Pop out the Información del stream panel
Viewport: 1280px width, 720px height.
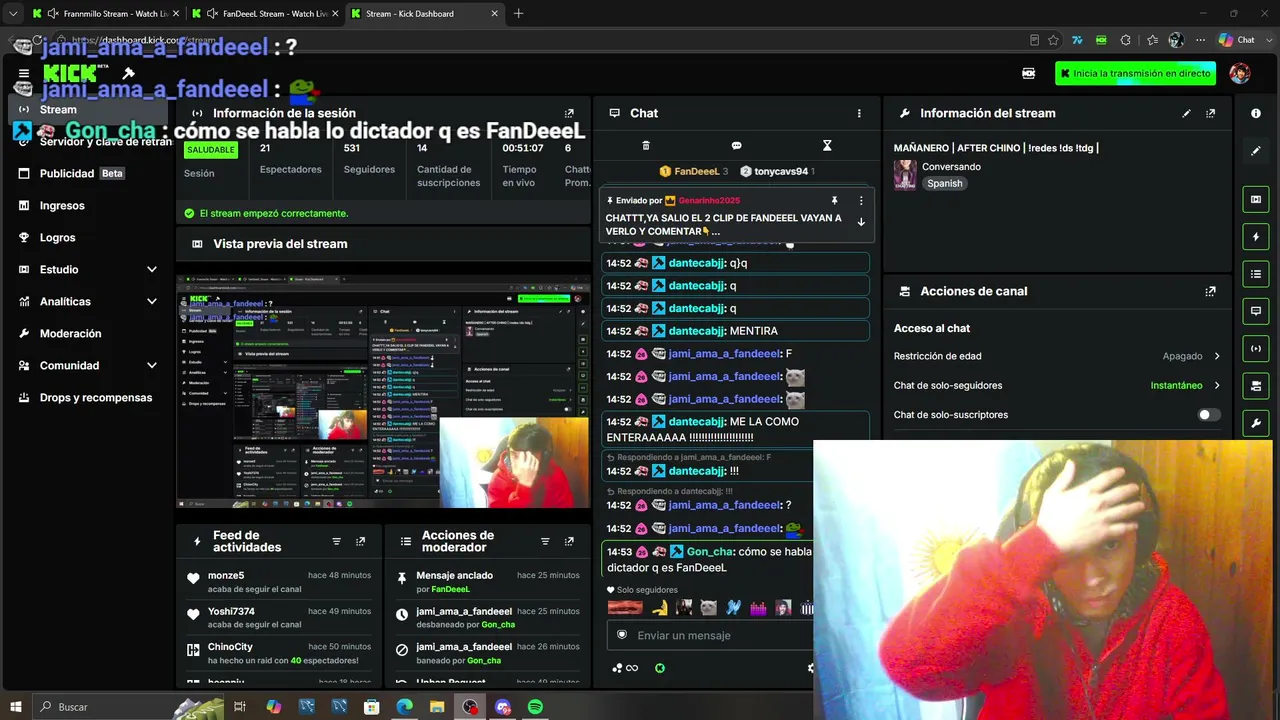[1211, 114]
